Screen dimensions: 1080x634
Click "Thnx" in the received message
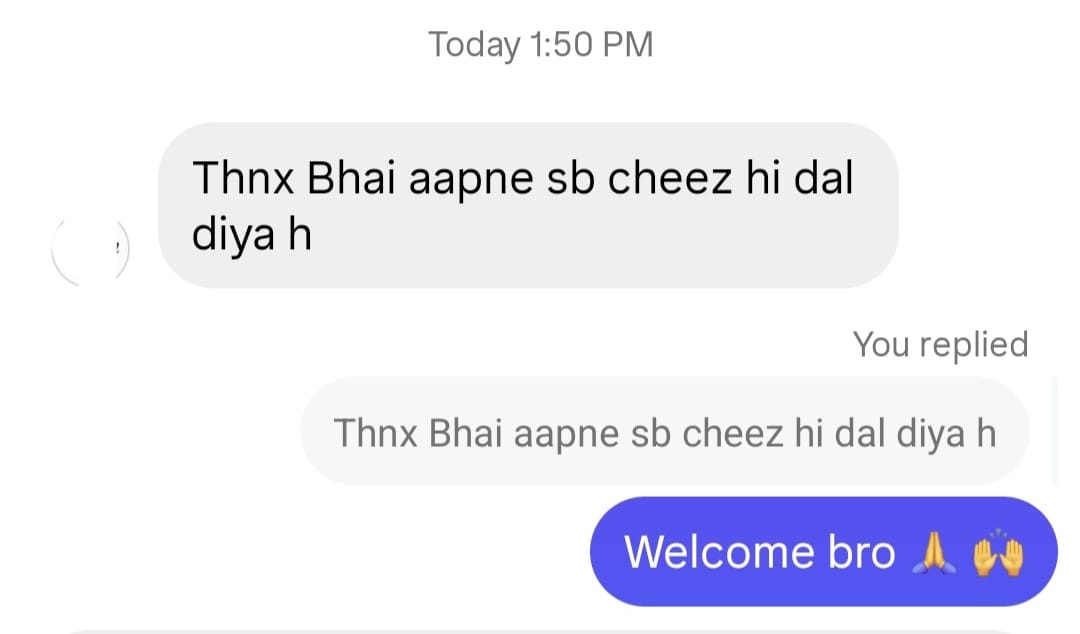click(243, 178)
